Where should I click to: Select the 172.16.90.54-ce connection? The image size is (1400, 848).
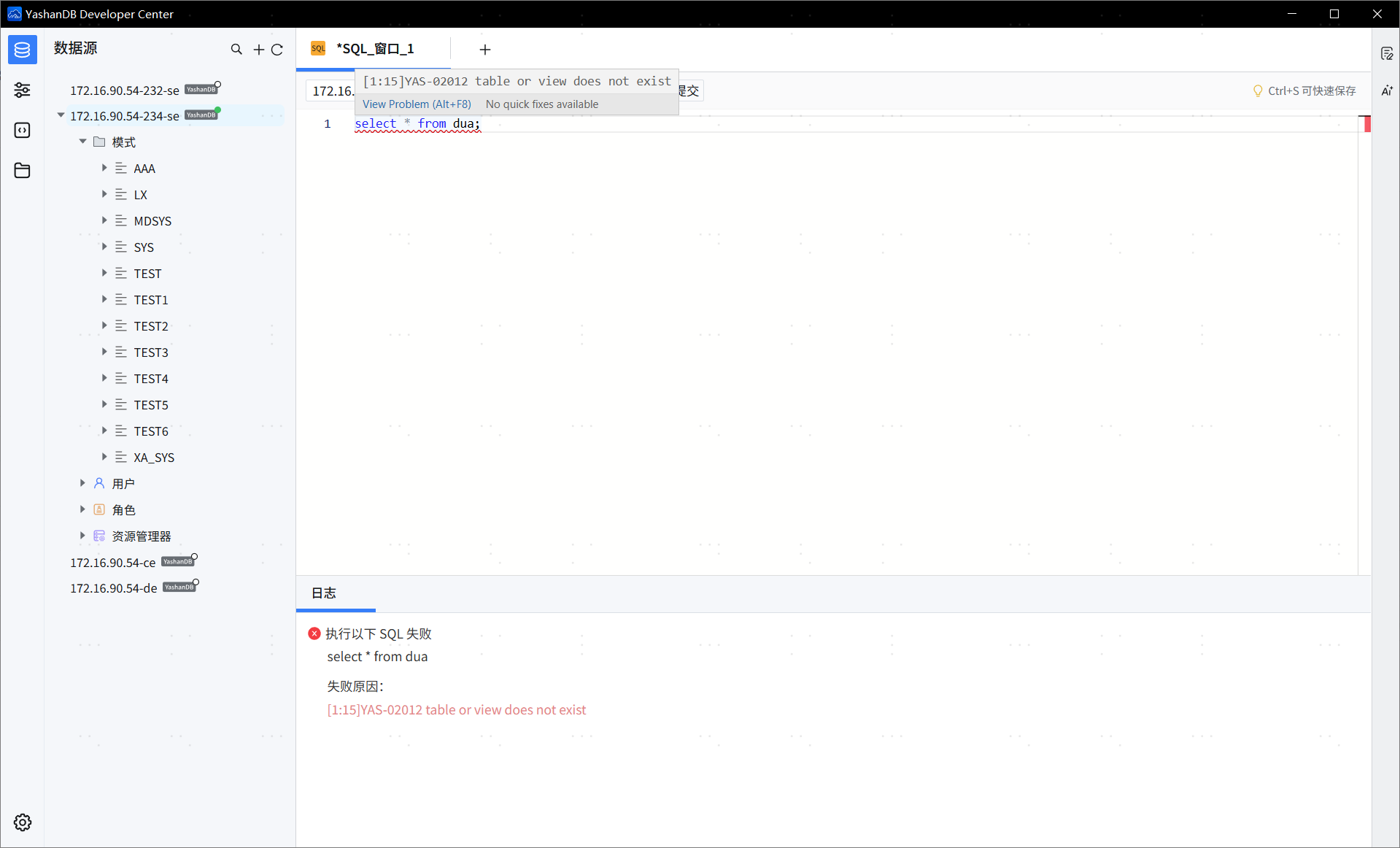click(113, 563)
